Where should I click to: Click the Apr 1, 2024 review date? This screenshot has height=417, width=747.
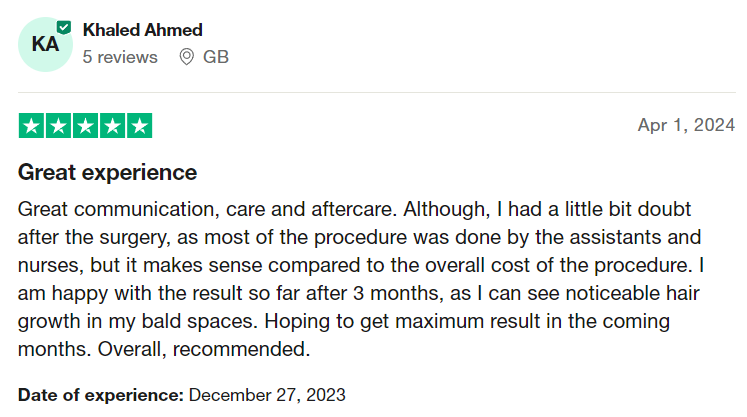pos(686,125)
